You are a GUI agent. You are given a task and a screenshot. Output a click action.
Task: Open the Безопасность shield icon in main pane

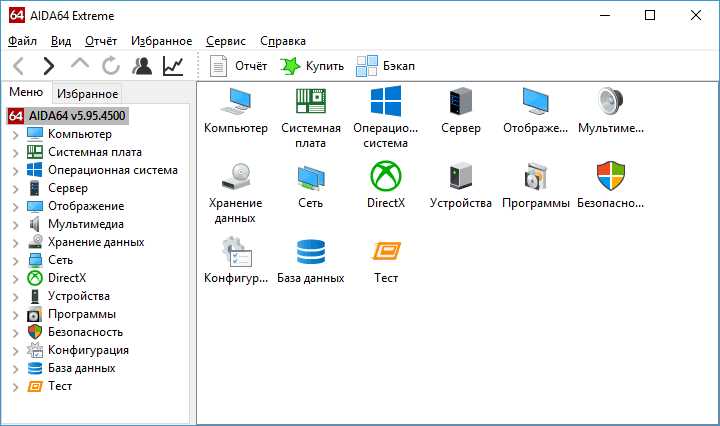(611, 176)
